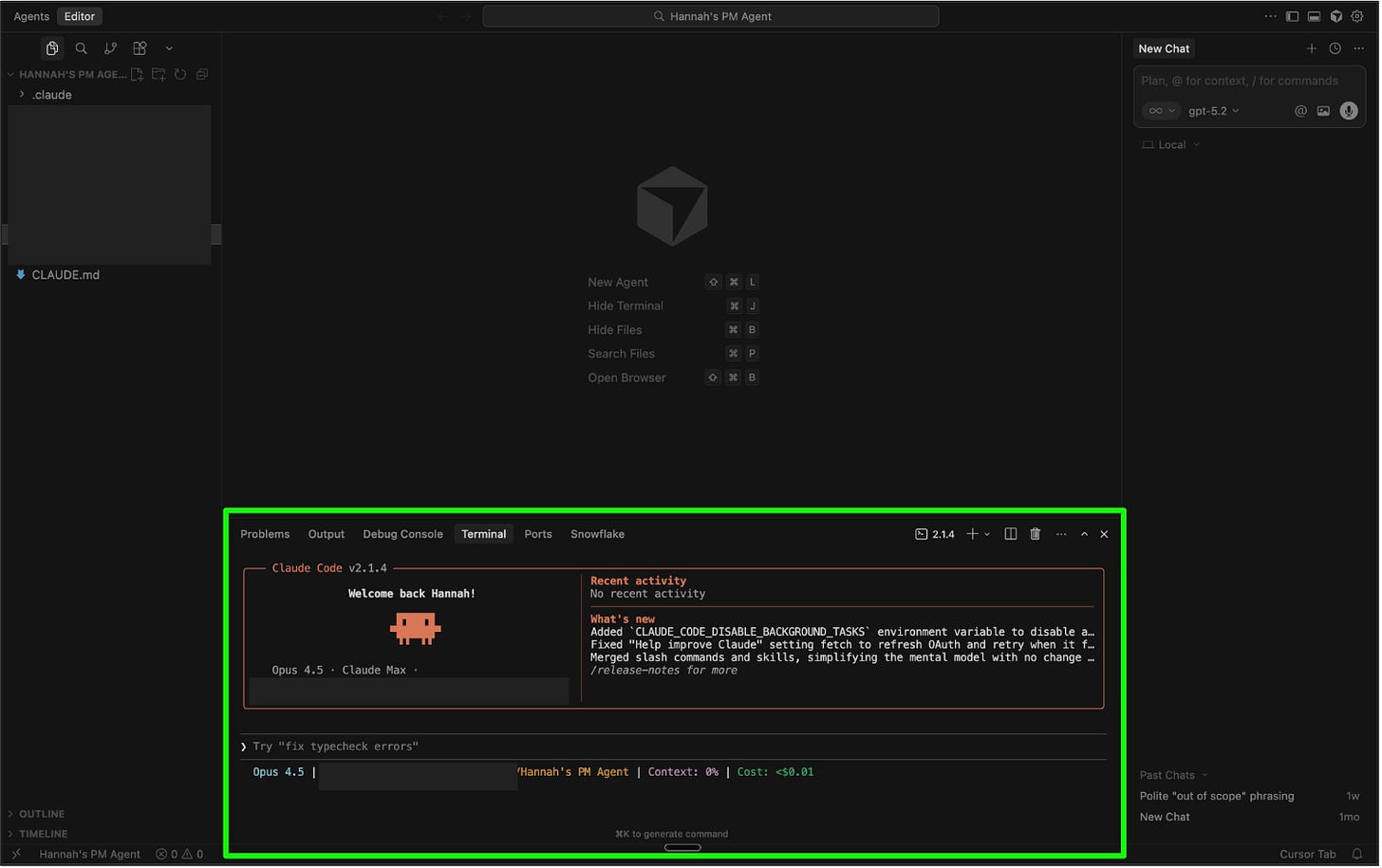Click the New File icon in explorer header
This screenshot has height=868, width=1382.
click(138, 74)
